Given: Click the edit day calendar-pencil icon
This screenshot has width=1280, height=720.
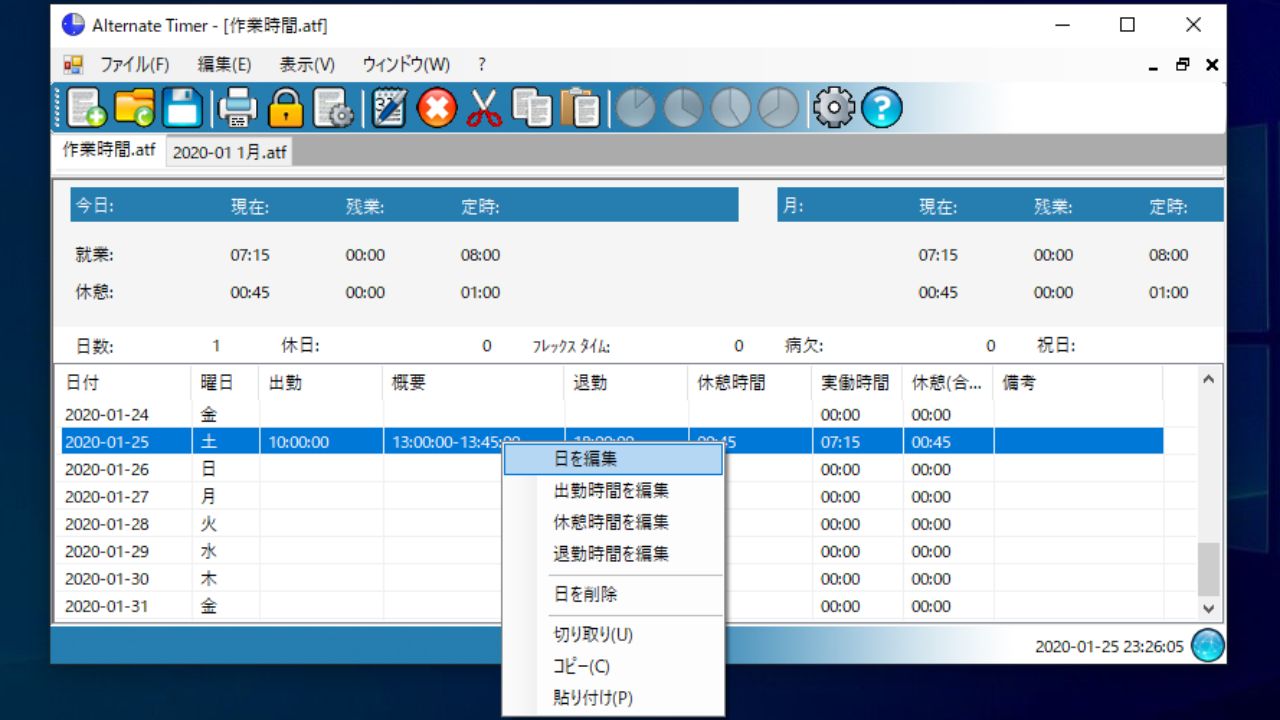Looking at the screenshot, I should pos(389,108).
